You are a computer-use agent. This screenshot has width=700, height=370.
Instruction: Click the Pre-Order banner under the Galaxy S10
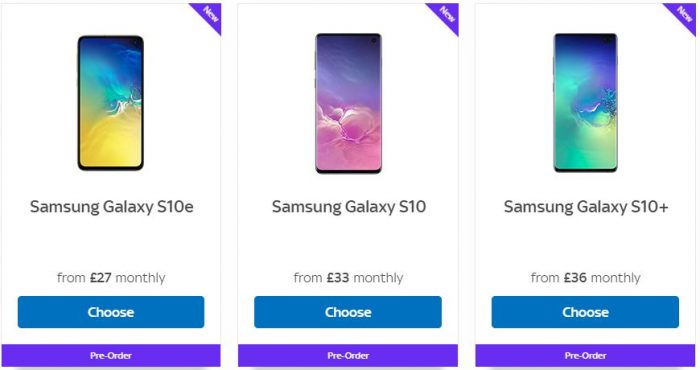coord(348,356)
